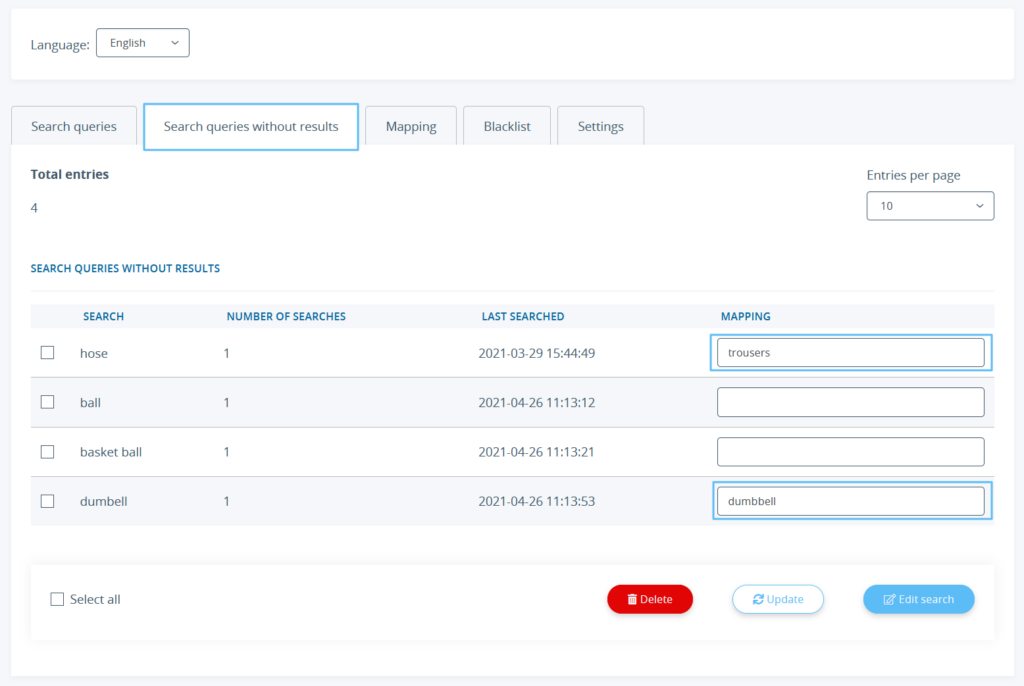Image resolution: width=1024 pixels, height=686 pixels.
Task: Select the Blacklist tab
Action: [506, 125]
